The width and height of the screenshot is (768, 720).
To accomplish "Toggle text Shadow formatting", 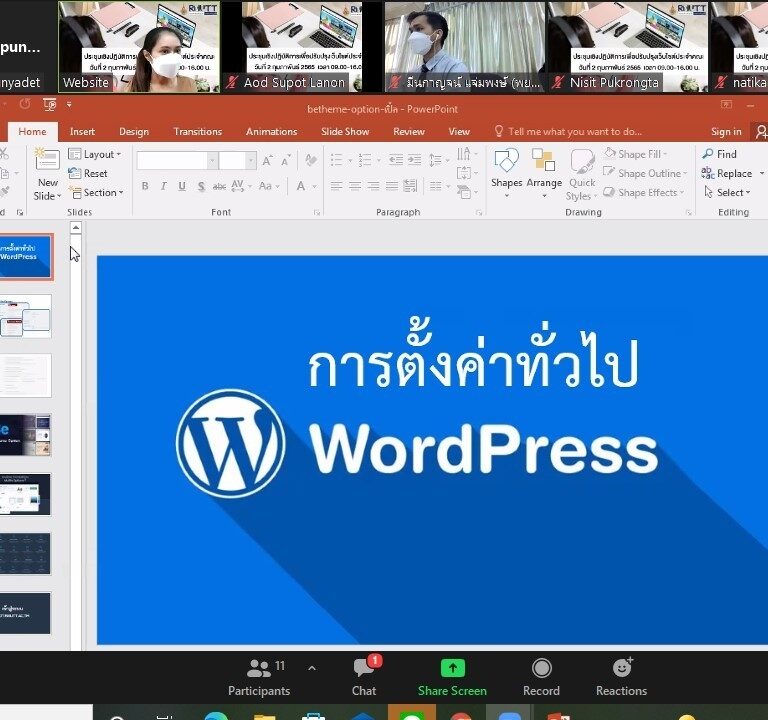I will 201,186.
